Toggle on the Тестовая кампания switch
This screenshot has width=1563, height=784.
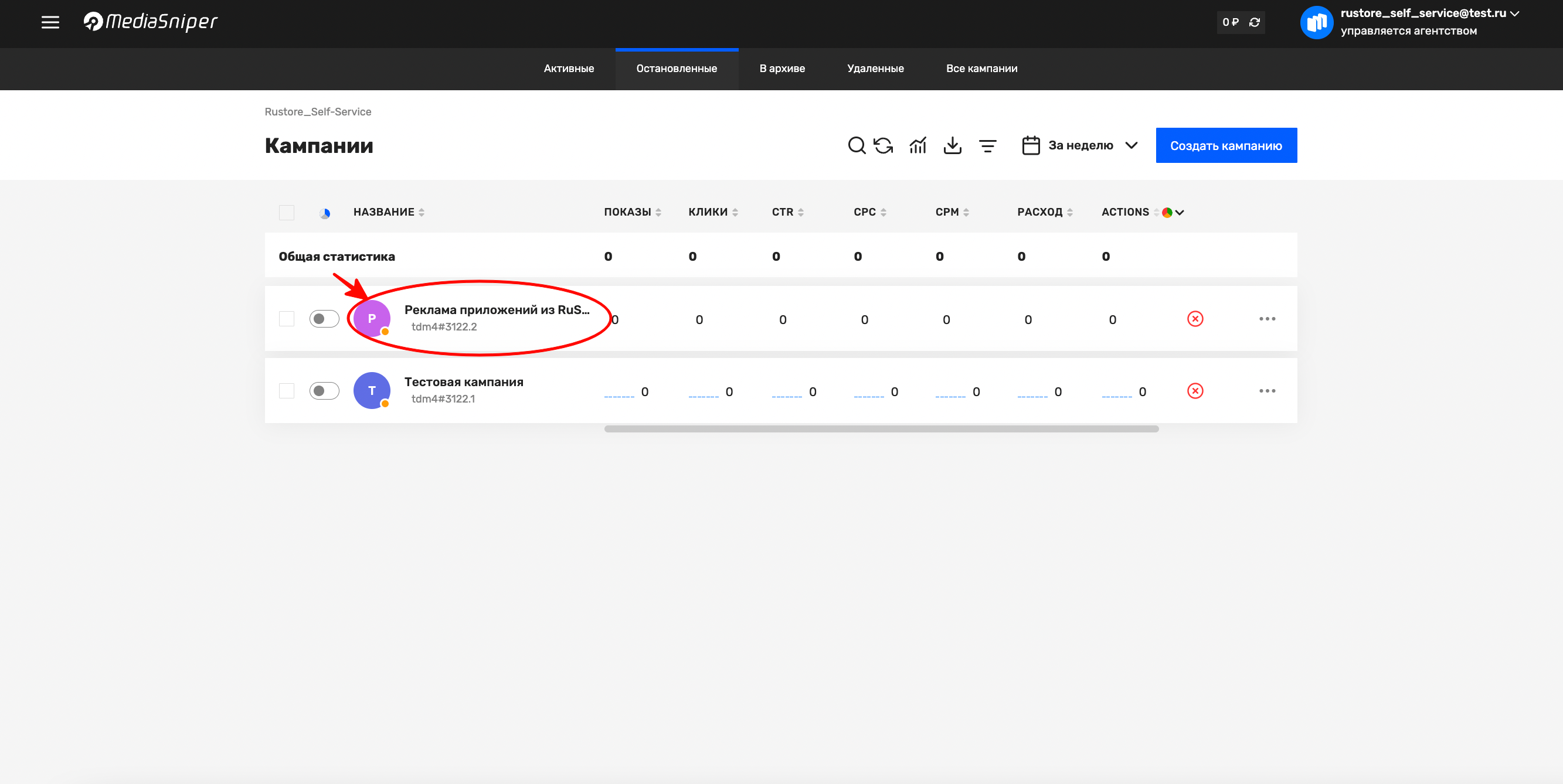(x=324, y=391)
